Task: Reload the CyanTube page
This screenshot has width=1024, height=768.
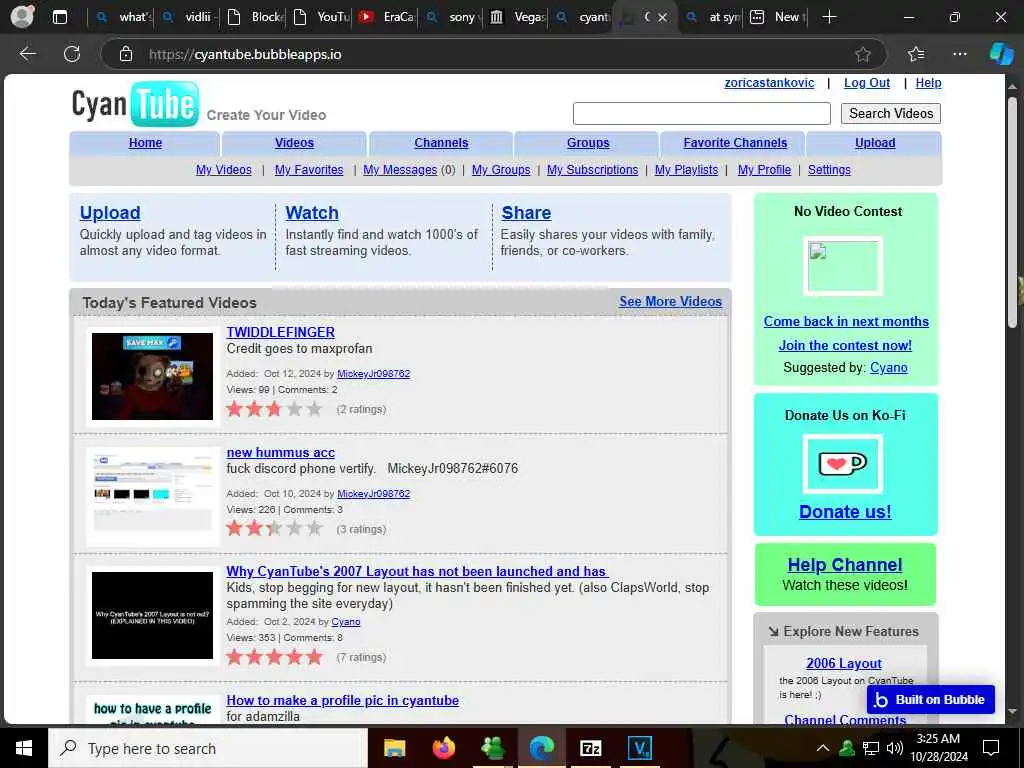Action: [72, 54]
